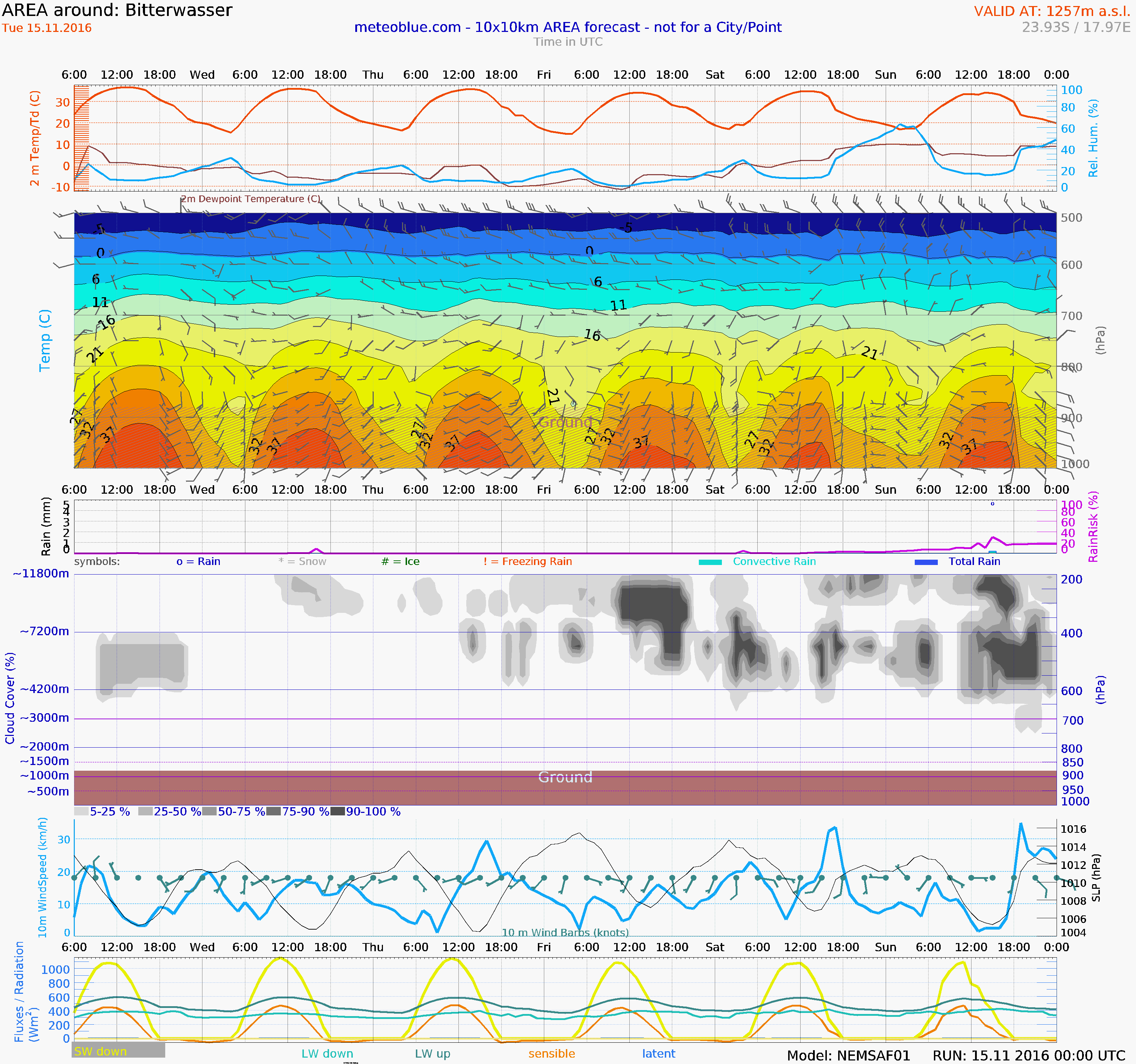1136x1064 pixels.
Task: Click the 'Ground' label in temperature chart
Action: click(565, 422)
